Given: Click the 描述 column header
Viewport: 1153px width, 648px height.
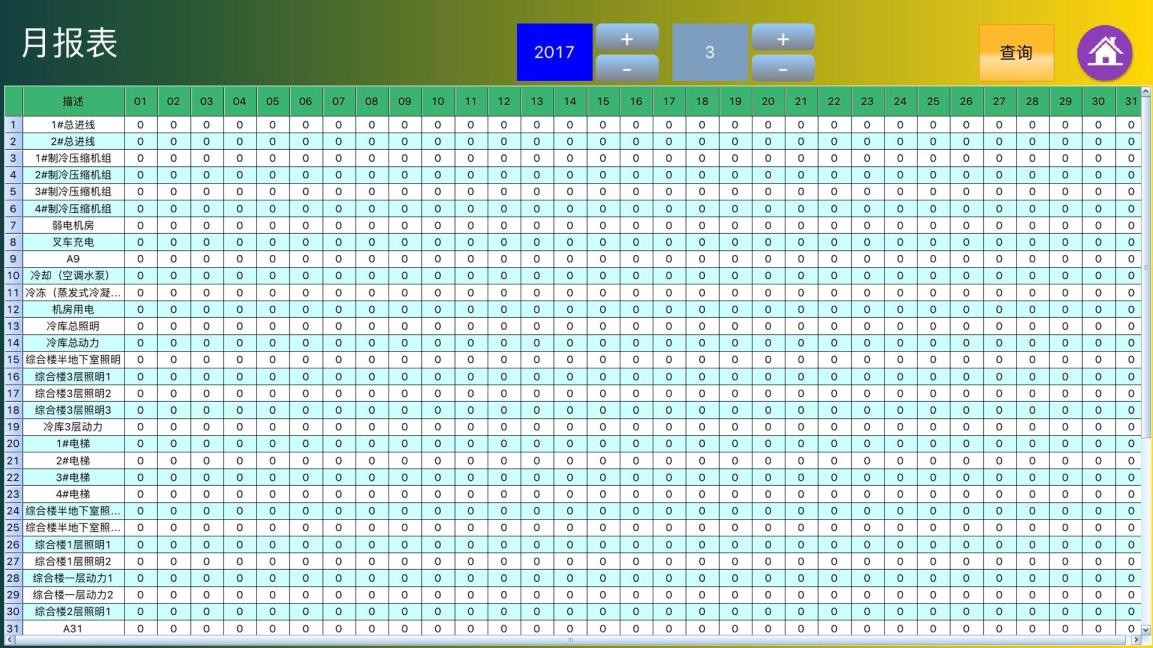Looking at the screenshot, I should coord(73,102).
